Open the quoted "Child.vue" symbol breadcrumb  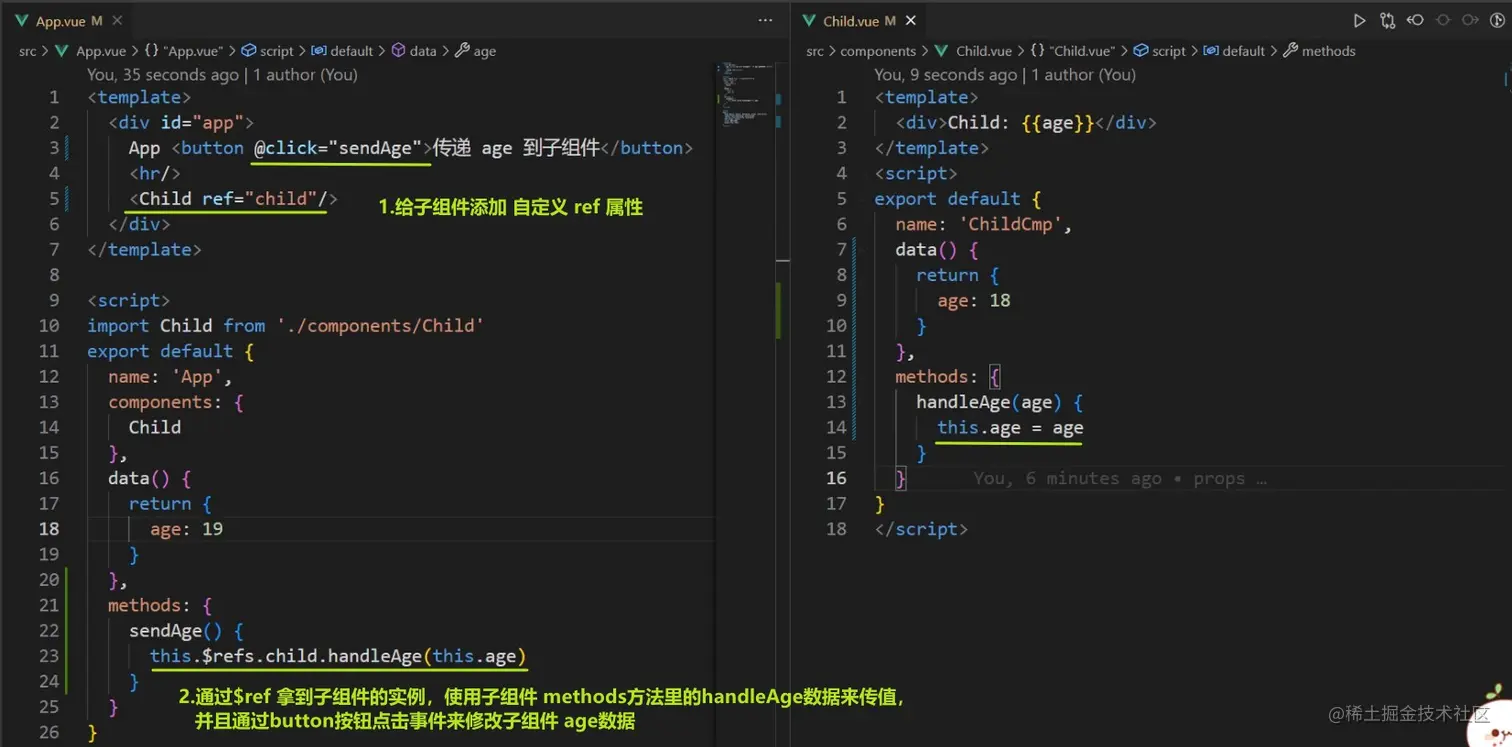[1072, 51]
